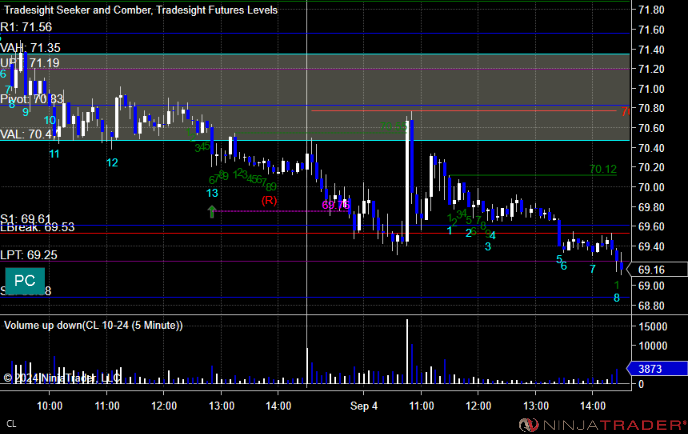
Task: Select 69.40 on the price axis
Action: click(652, 246)
